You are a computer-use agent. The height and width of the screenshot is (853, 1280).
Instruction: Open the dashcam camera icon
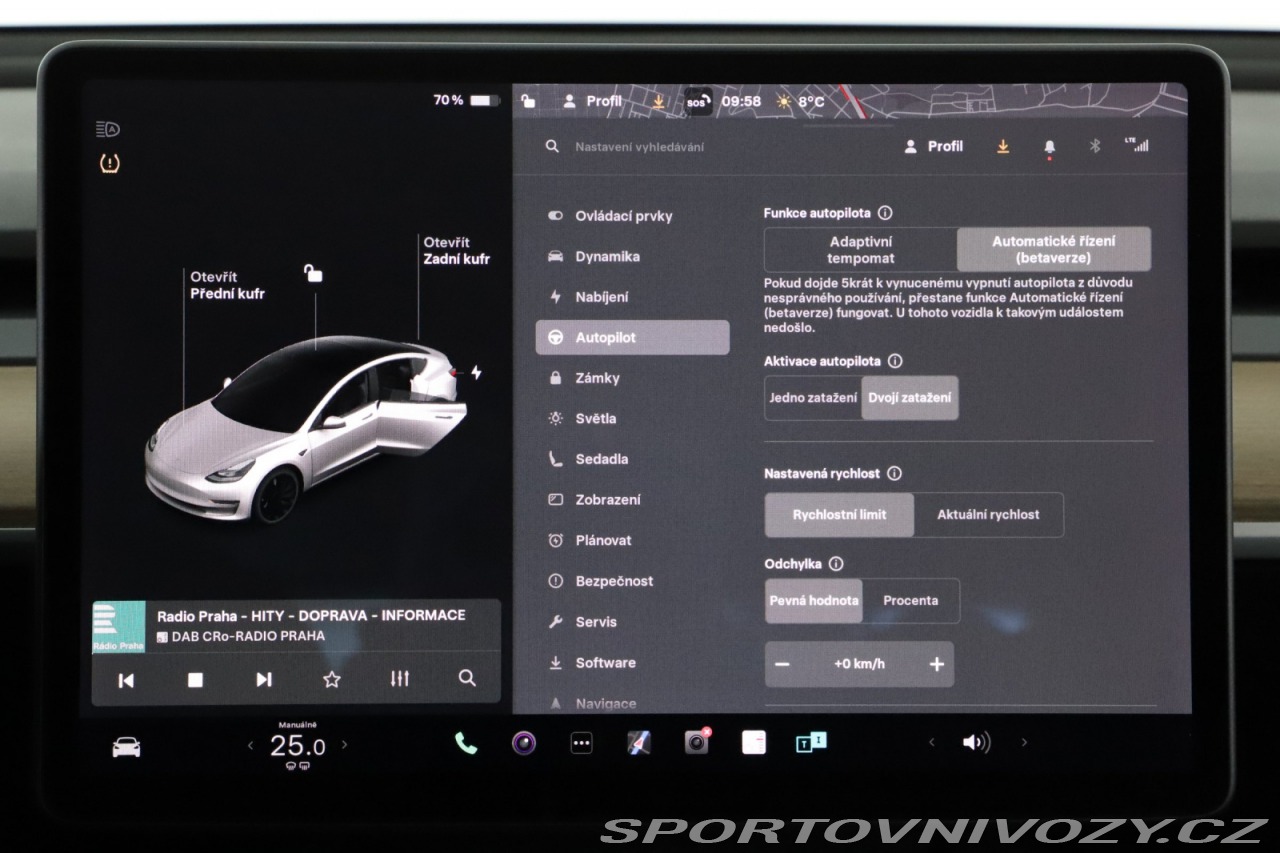click(696, 743)
